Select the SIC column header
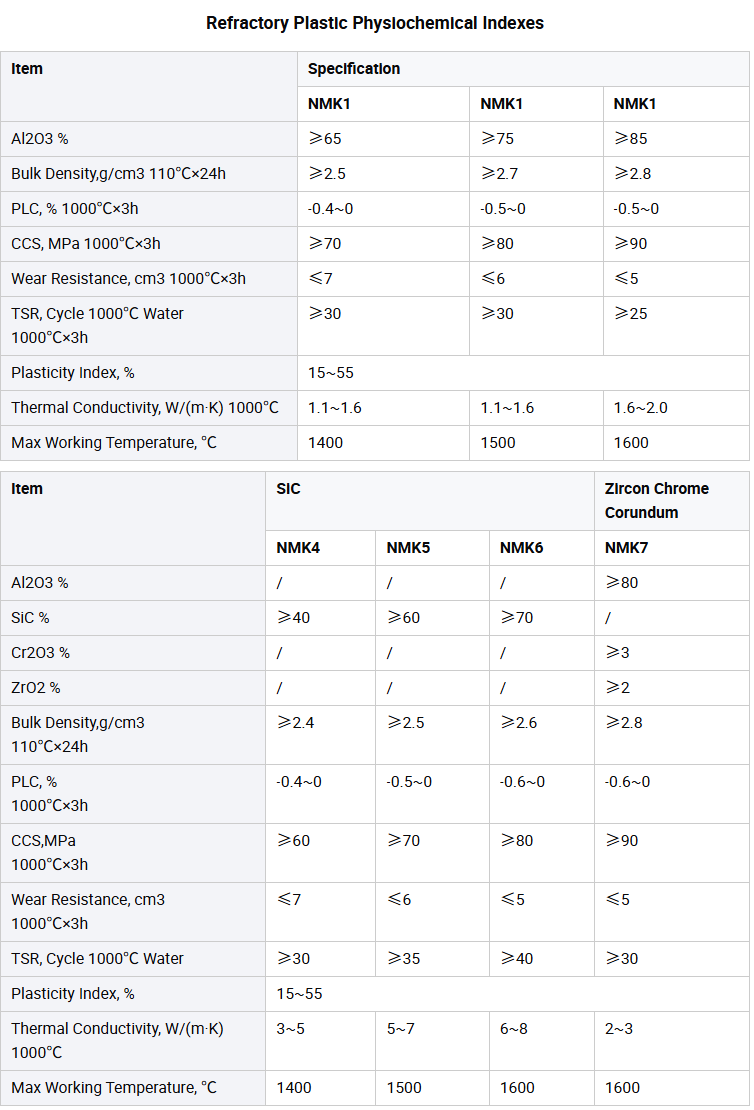 click(430, 500)
